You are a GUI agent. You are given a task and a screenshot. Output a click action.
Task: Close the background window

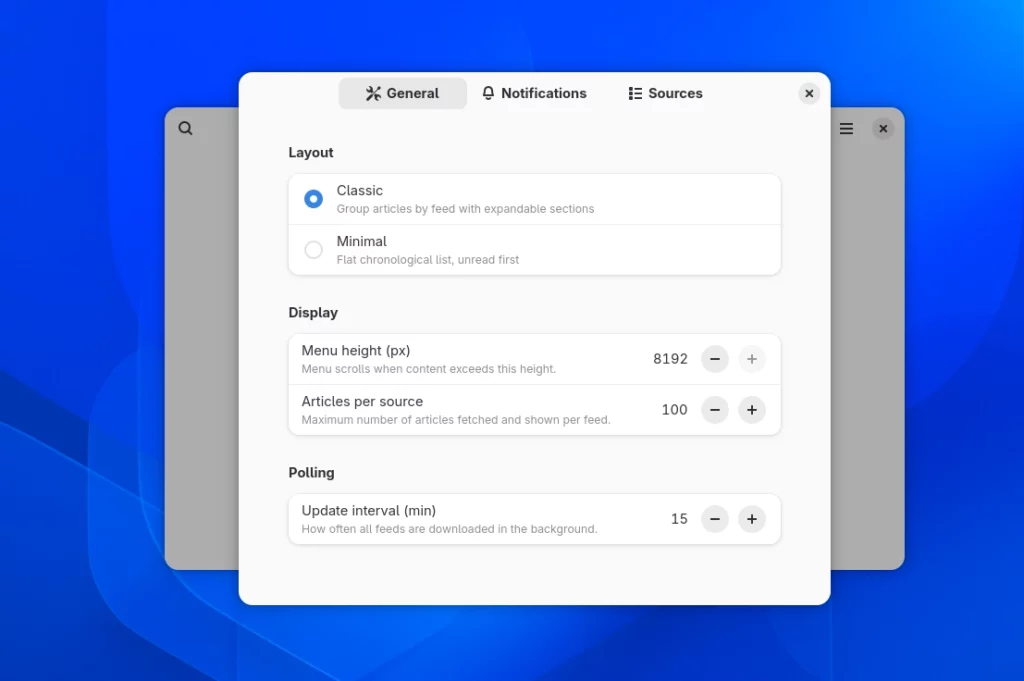(883, 129)
